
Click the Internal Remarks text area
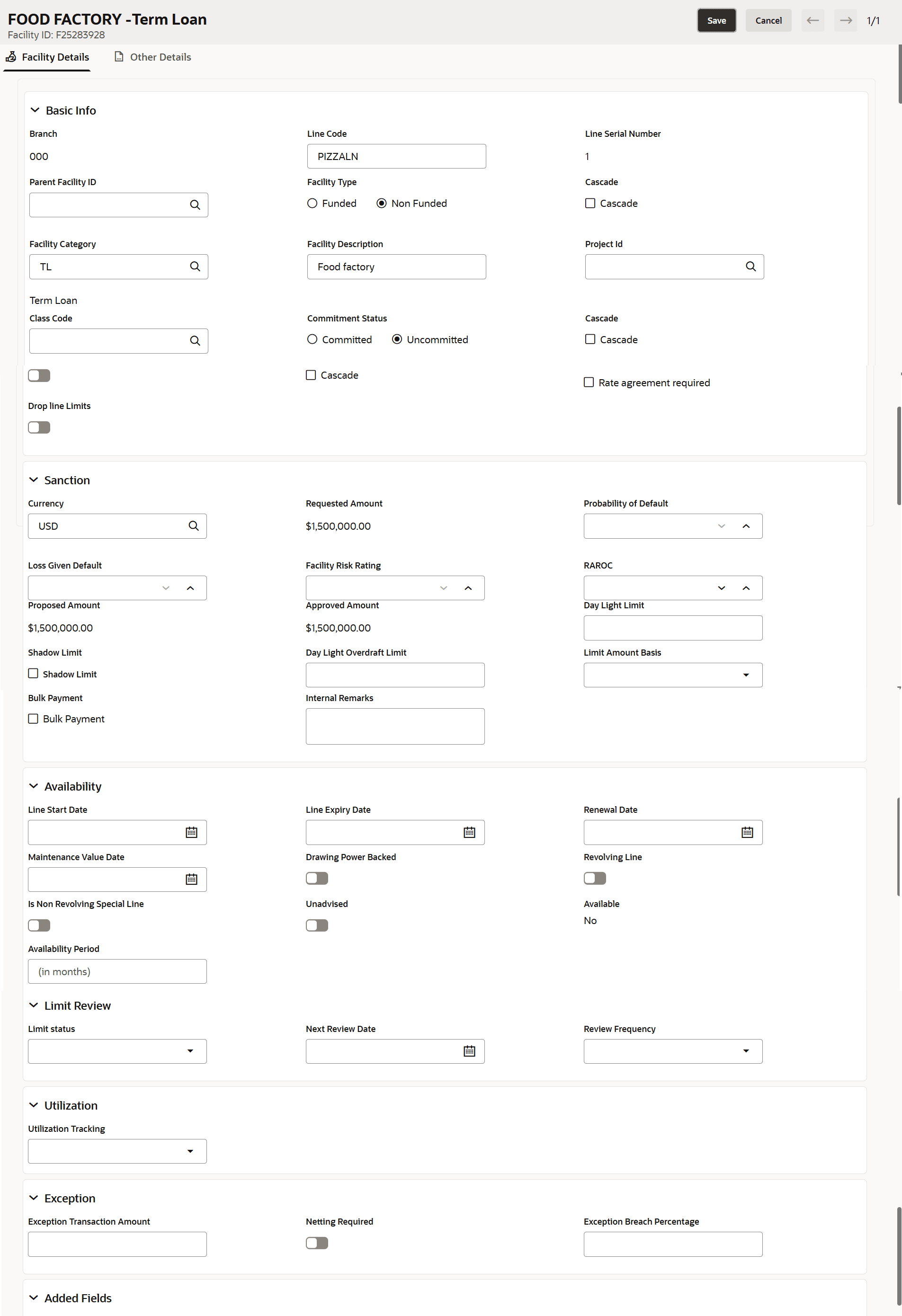pos(395,727)
